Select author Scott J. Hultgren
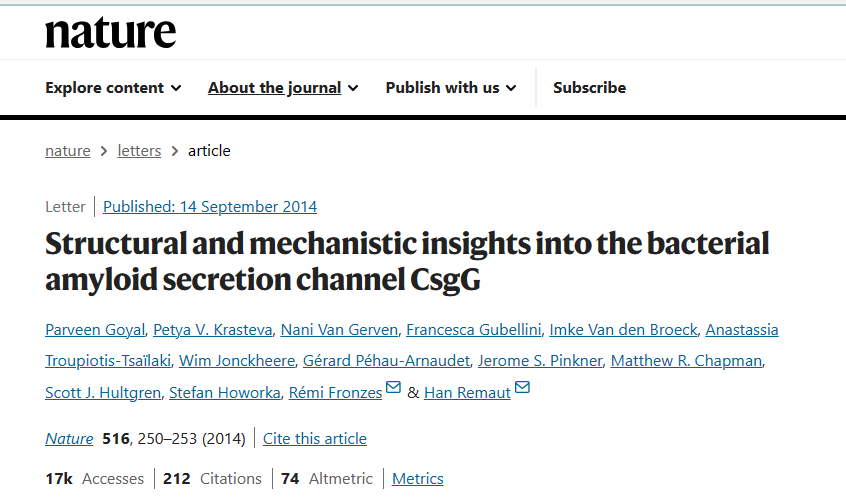 (103, 393)
